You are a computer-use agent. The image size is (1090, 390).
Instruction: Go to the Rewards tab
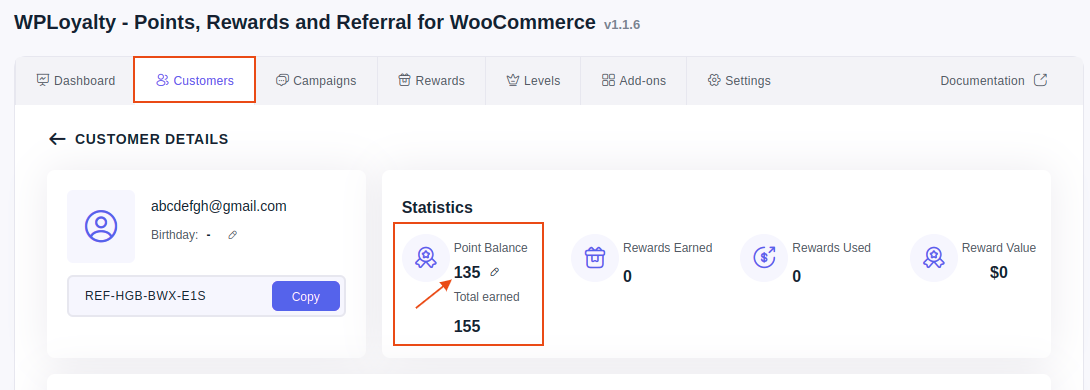tap(431, 81)
